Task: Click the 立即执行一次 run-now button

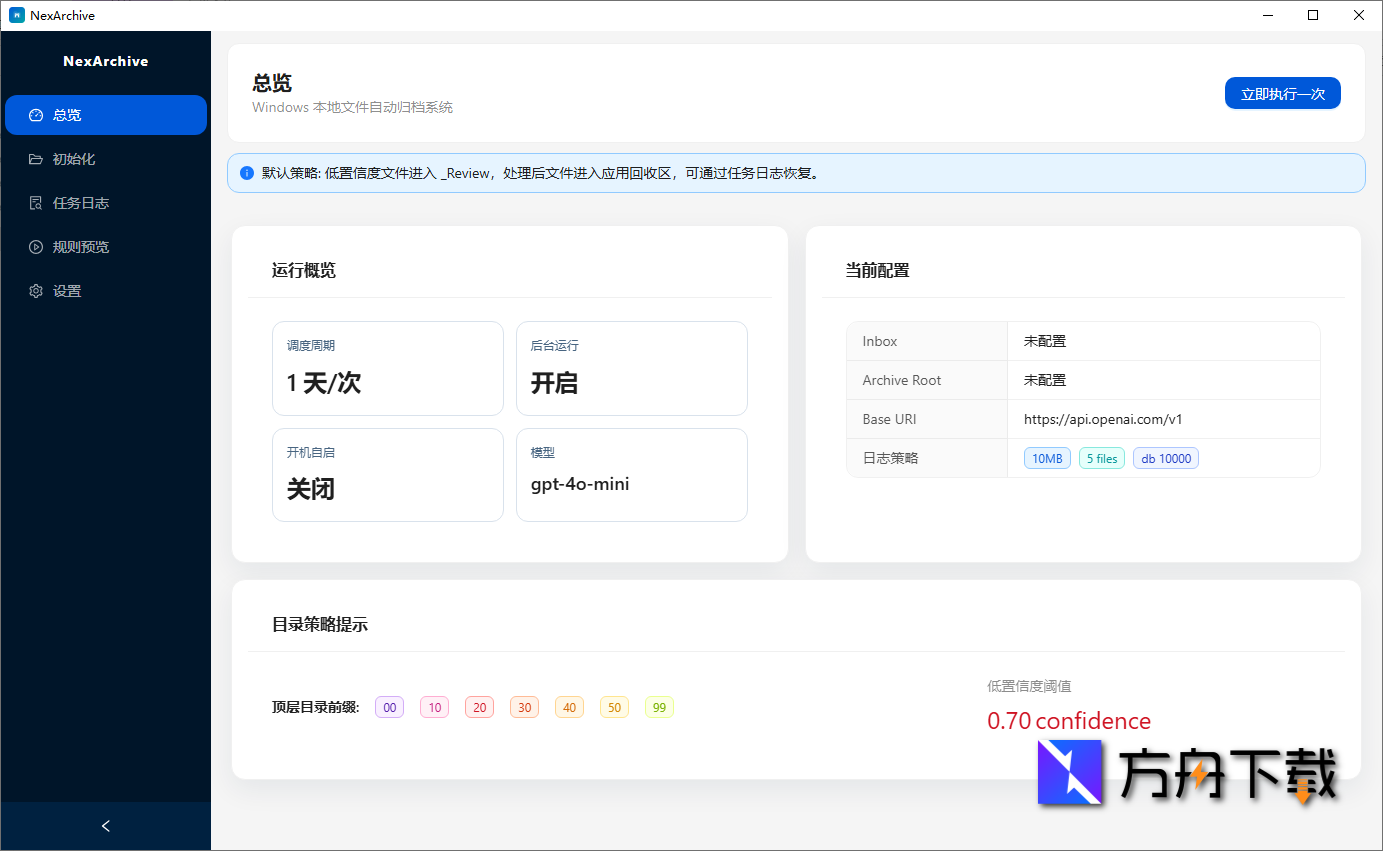Action: [1282, 92]
